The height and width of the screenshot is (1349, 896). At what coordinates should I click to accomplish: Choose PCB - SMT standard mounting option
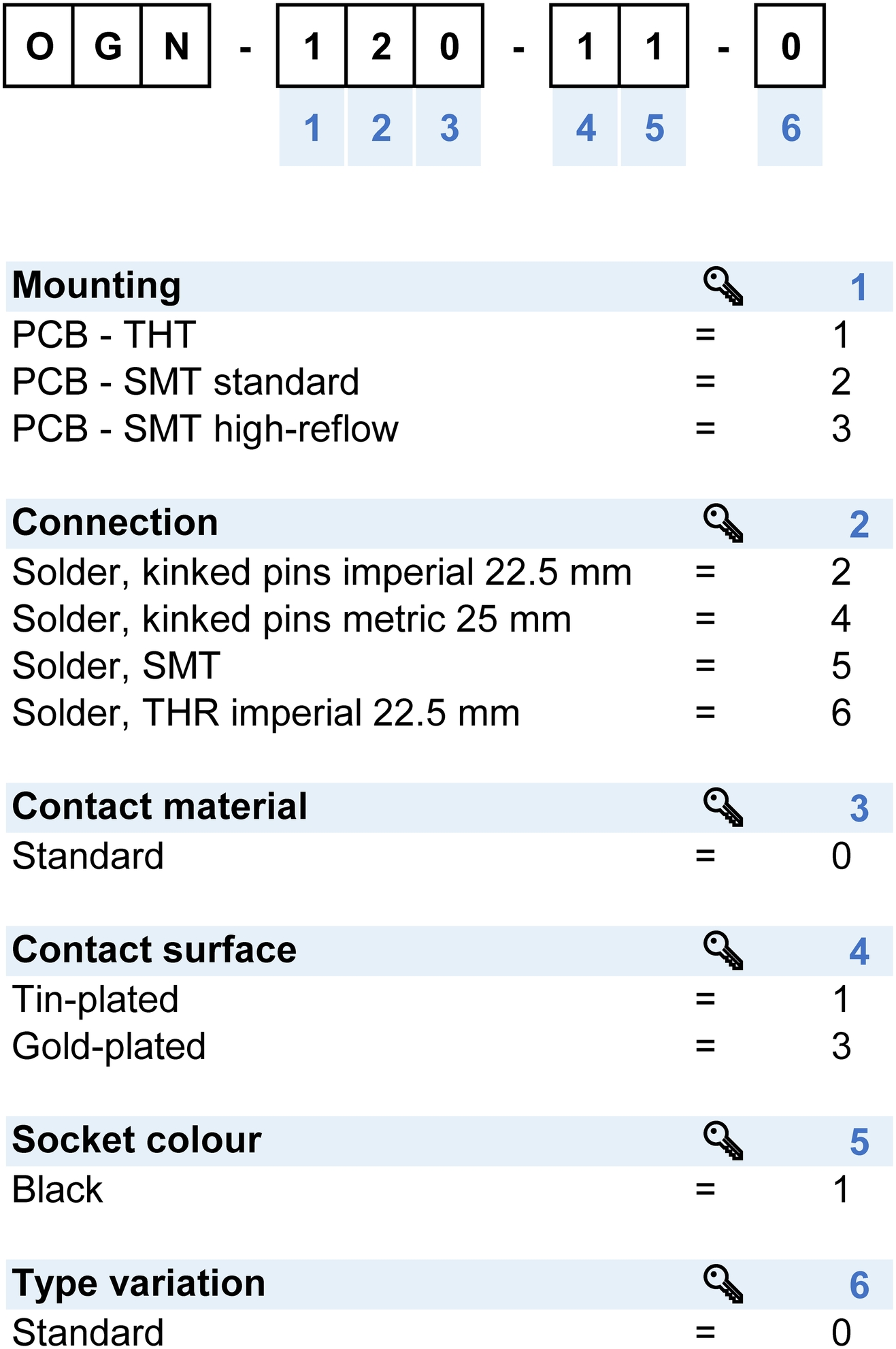tap(448, 382)
